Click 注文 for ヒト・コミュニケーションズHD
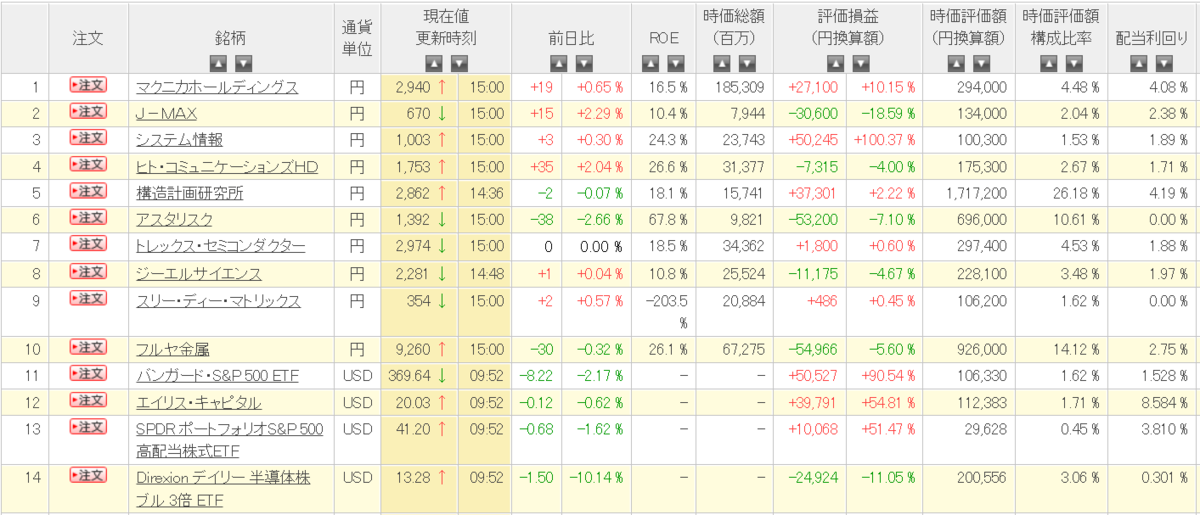The image size is (1200, 515). 88,164
